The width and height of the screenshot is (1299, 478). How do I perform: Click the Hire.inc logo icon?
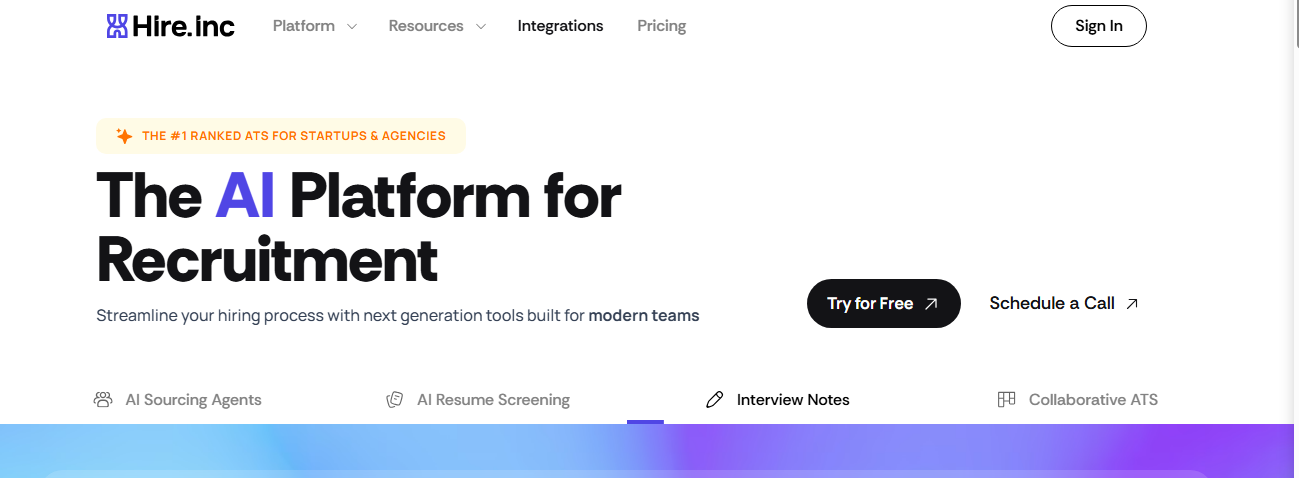[117, 26]
